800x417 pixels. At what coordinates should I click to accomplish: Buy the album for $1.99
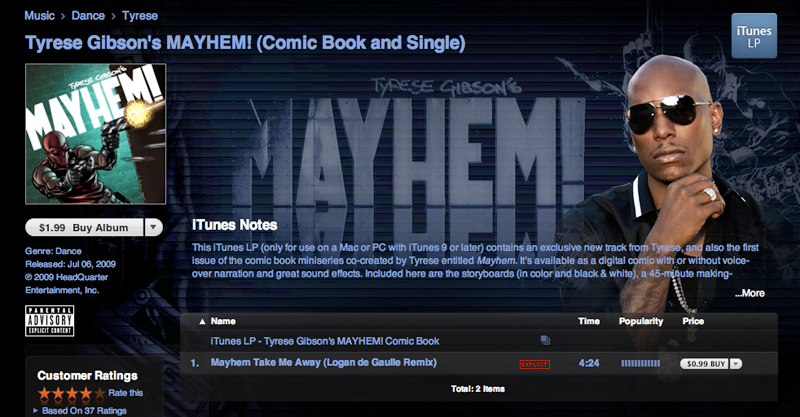[x=85, y=228]
